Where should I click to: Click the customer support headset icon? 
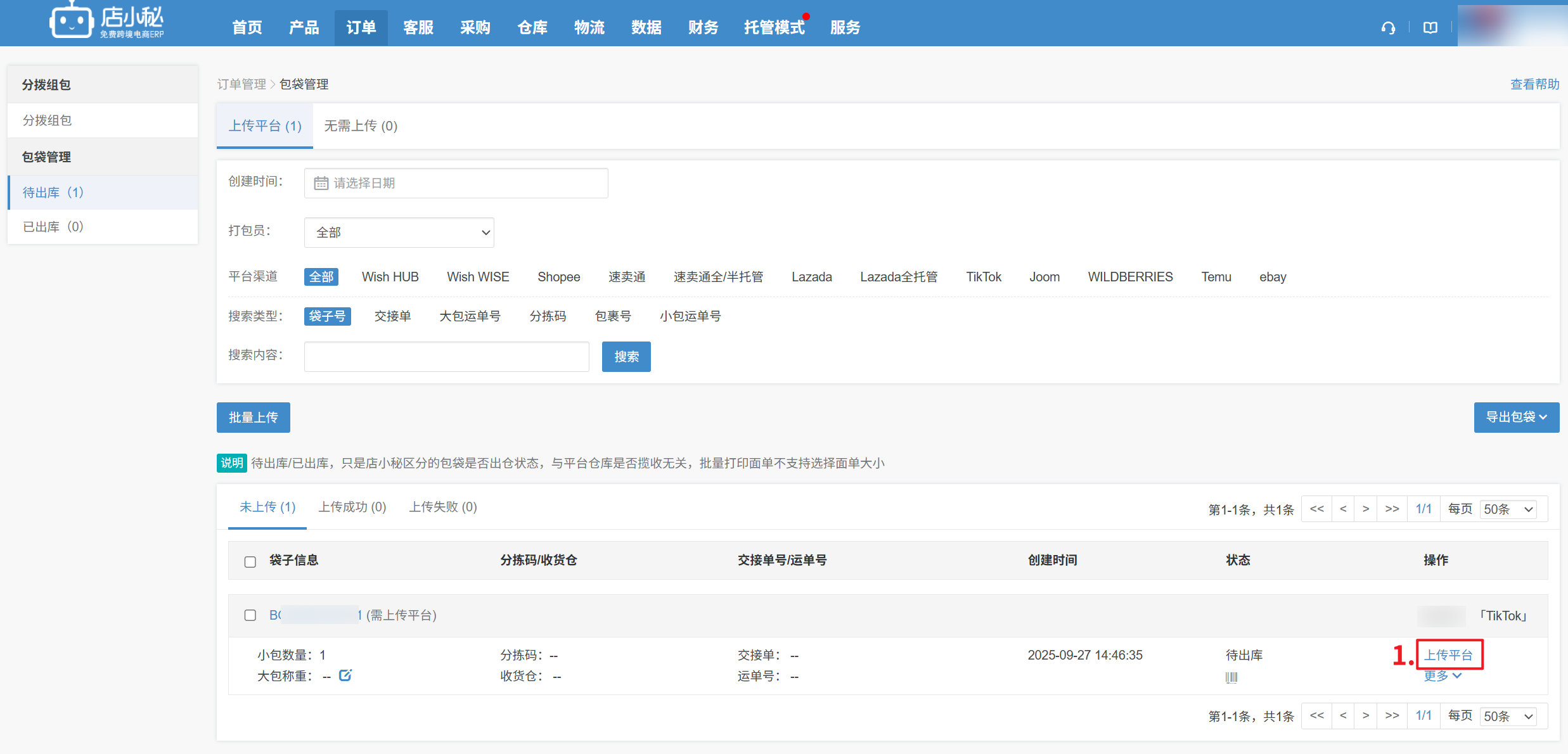tap(1388, 28)
